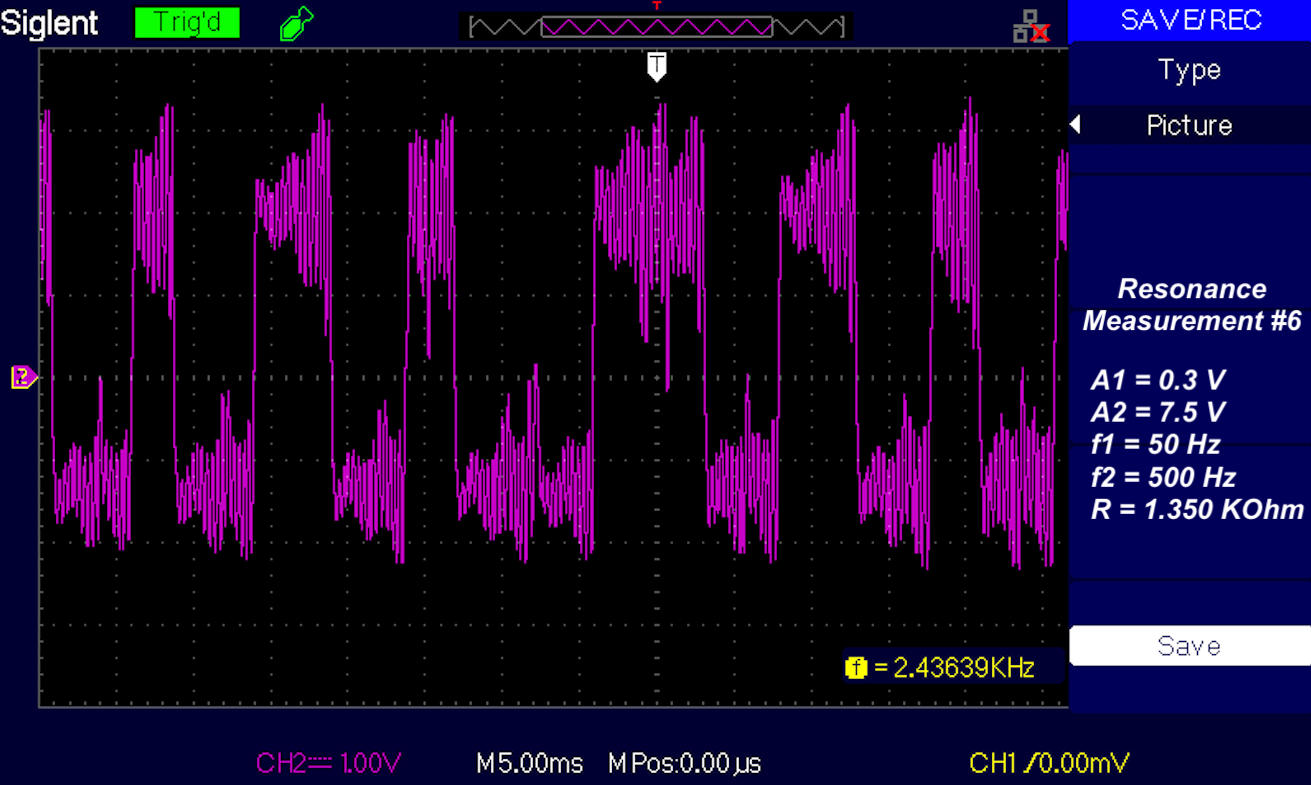Image resolution: width=1311 pixels, height=785 pixels.
Task: Click the network disconnected icon
Action: pyautogui.click(x=1031, y=26)
